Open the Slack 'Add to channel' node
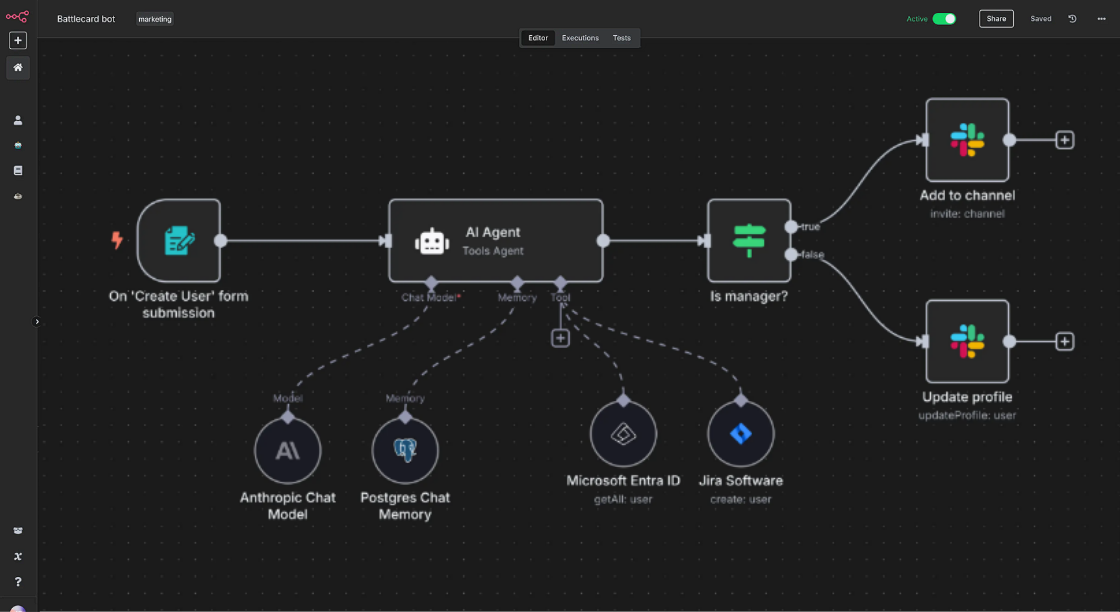The image size is (1120, 612). click(x=966, y=140)
